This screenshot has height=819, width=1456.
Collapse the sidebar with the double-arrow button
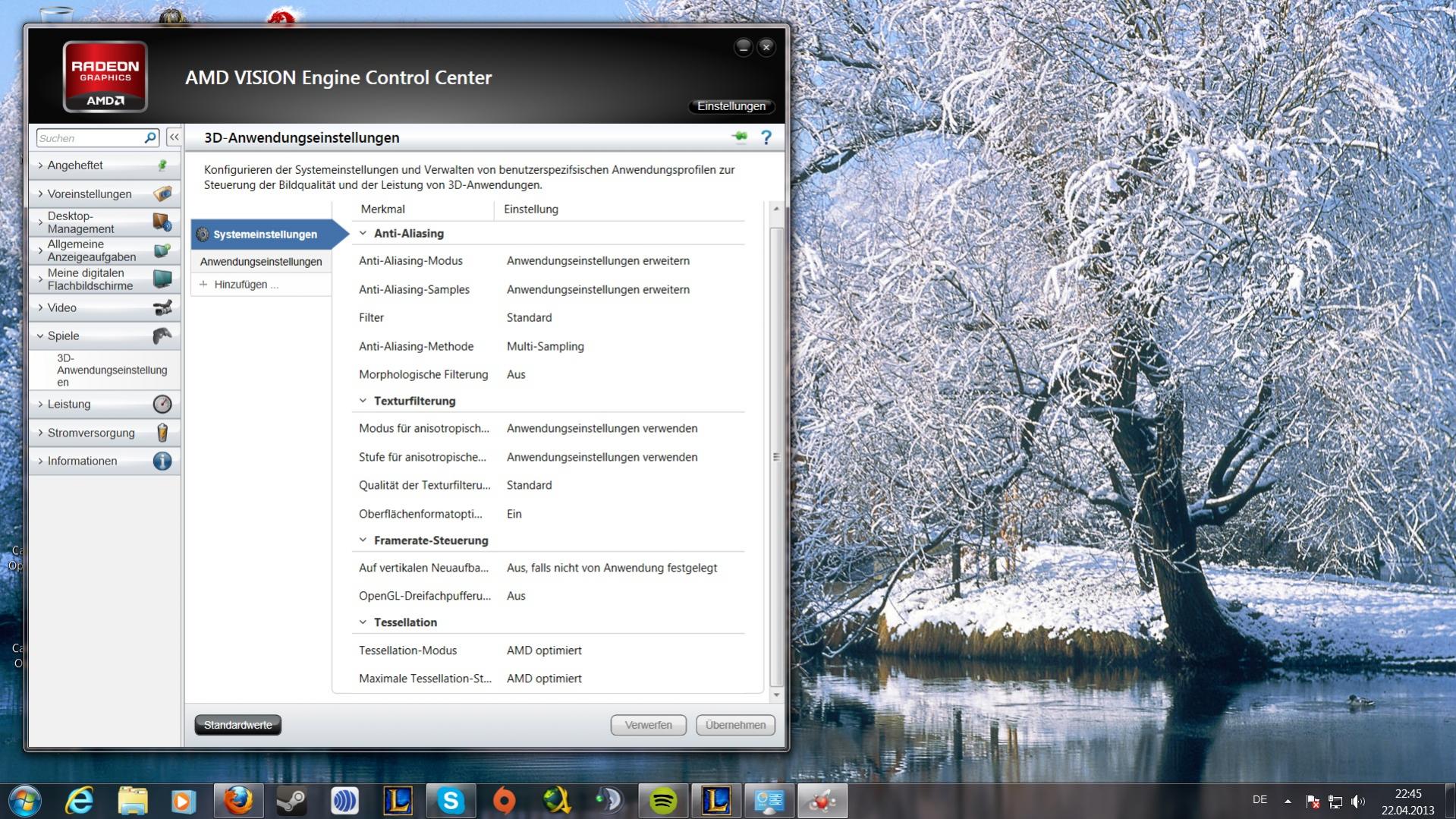tap(174, 137)
